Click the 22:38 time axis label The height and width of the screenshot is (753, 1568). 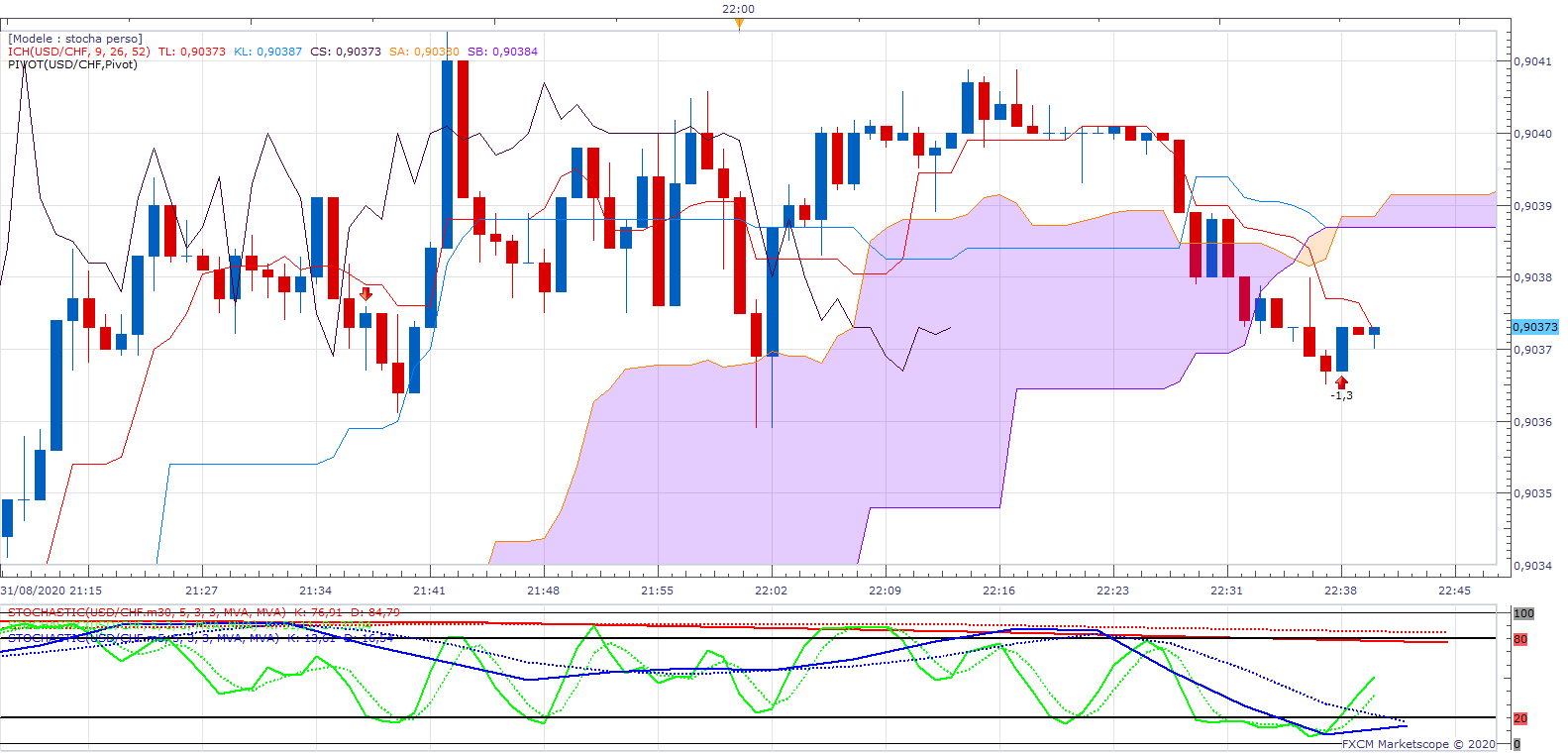point(1340,591)
